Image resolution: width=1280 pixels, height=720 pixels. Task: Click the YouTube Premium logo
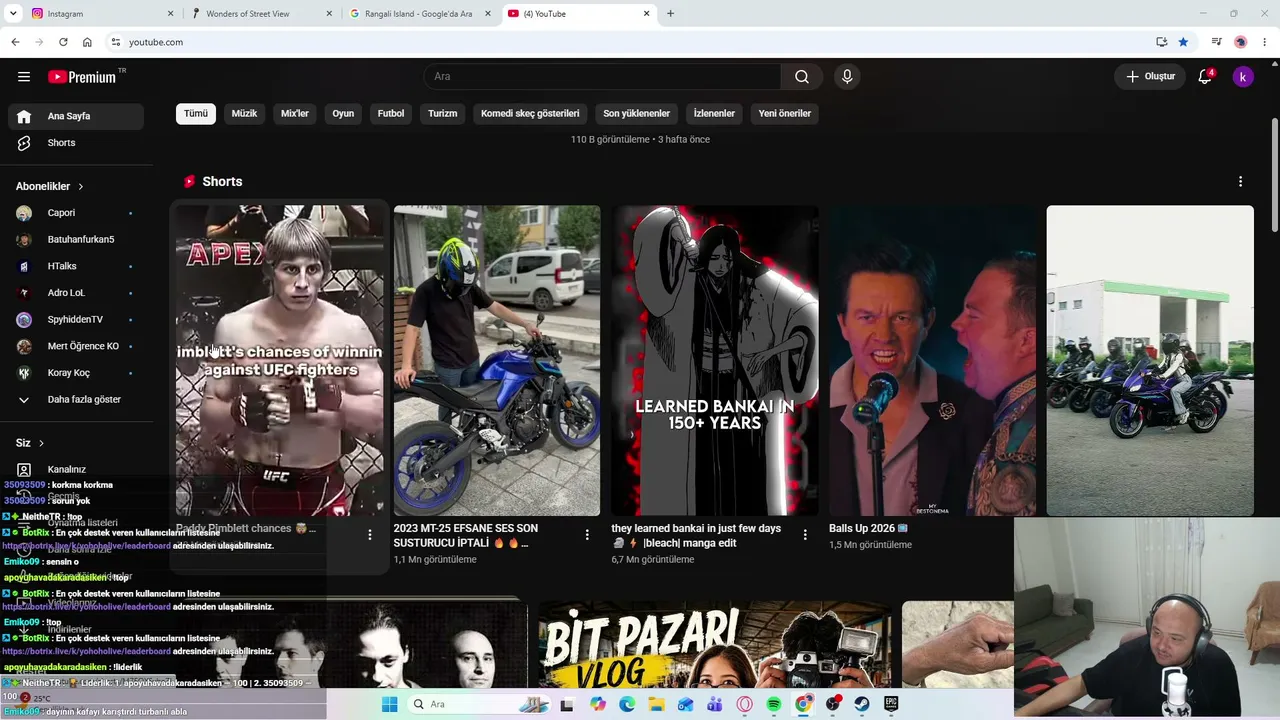point(82,77)
